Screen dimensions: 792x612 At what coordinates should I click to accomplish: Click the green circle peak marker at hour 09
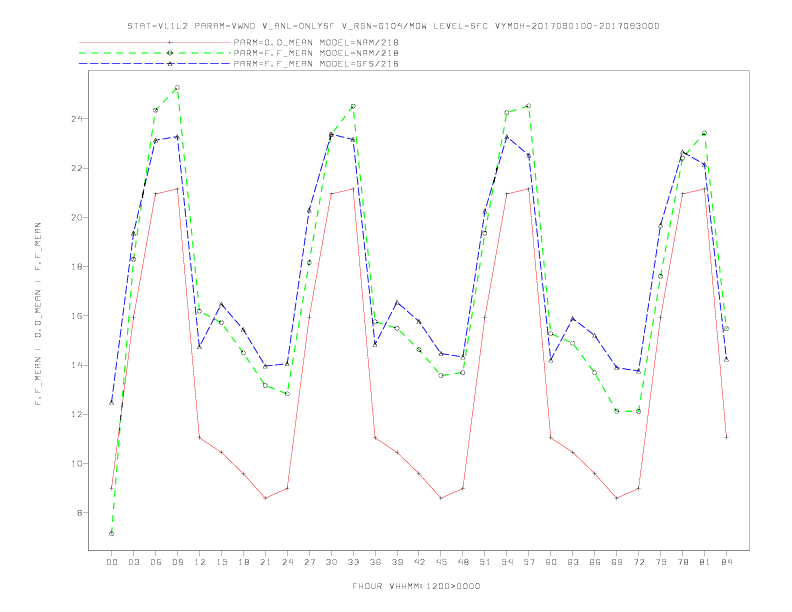(x=177, y=88)
